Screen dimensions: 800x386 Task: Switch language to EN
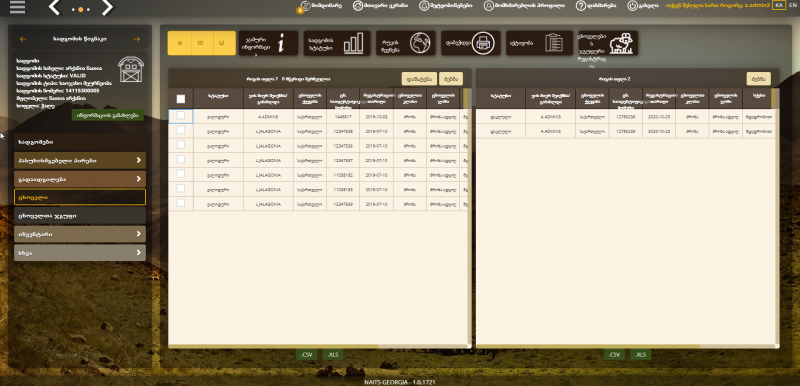pyautogui.click(x=792, y=5)
